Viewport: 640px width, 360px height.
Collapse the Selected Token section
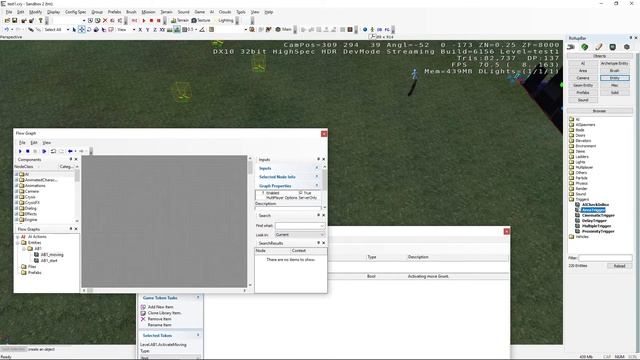[x=198, y=335]
